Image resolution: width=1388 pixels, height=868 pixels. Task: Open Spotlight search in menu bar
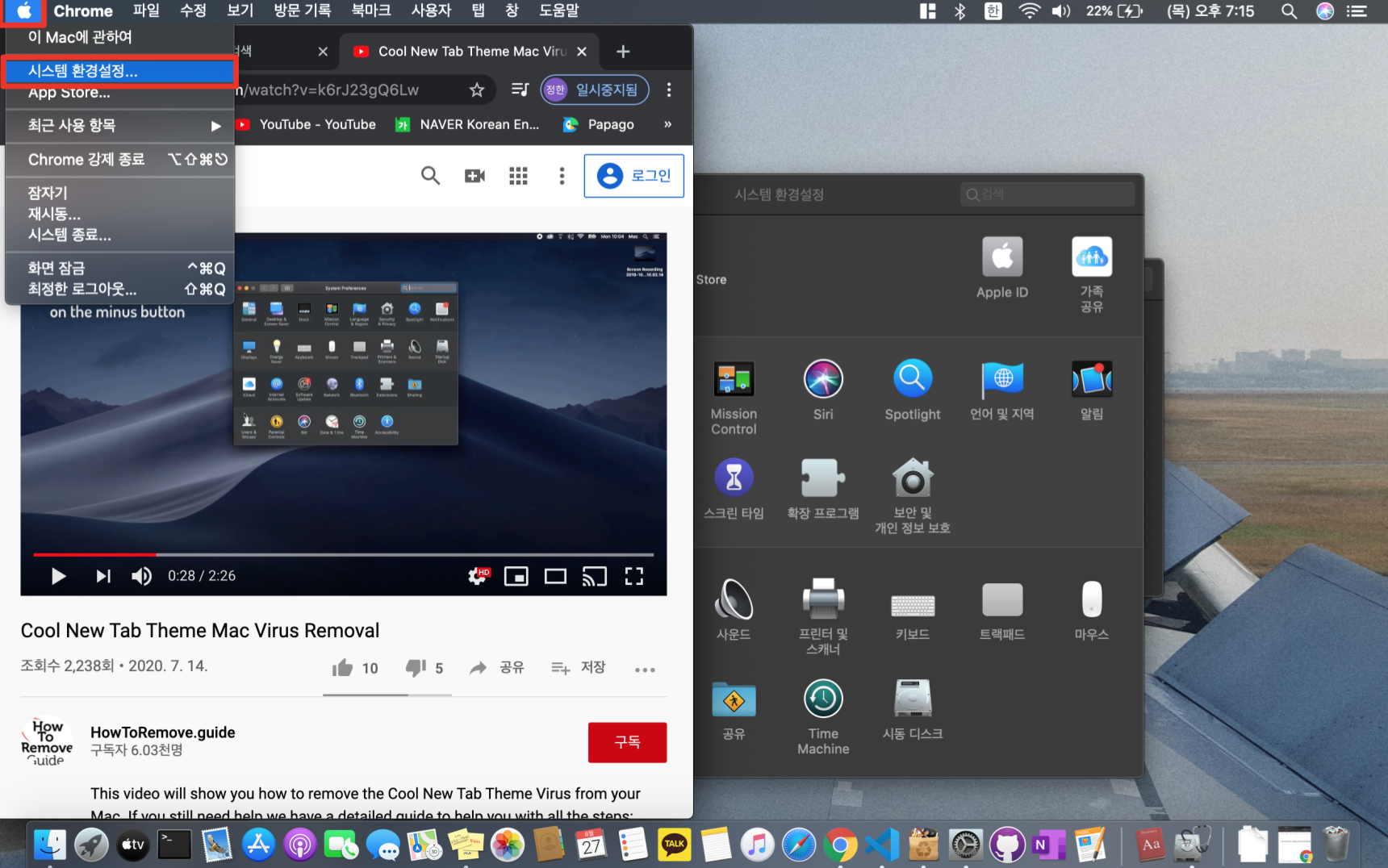click(1290, 11)
